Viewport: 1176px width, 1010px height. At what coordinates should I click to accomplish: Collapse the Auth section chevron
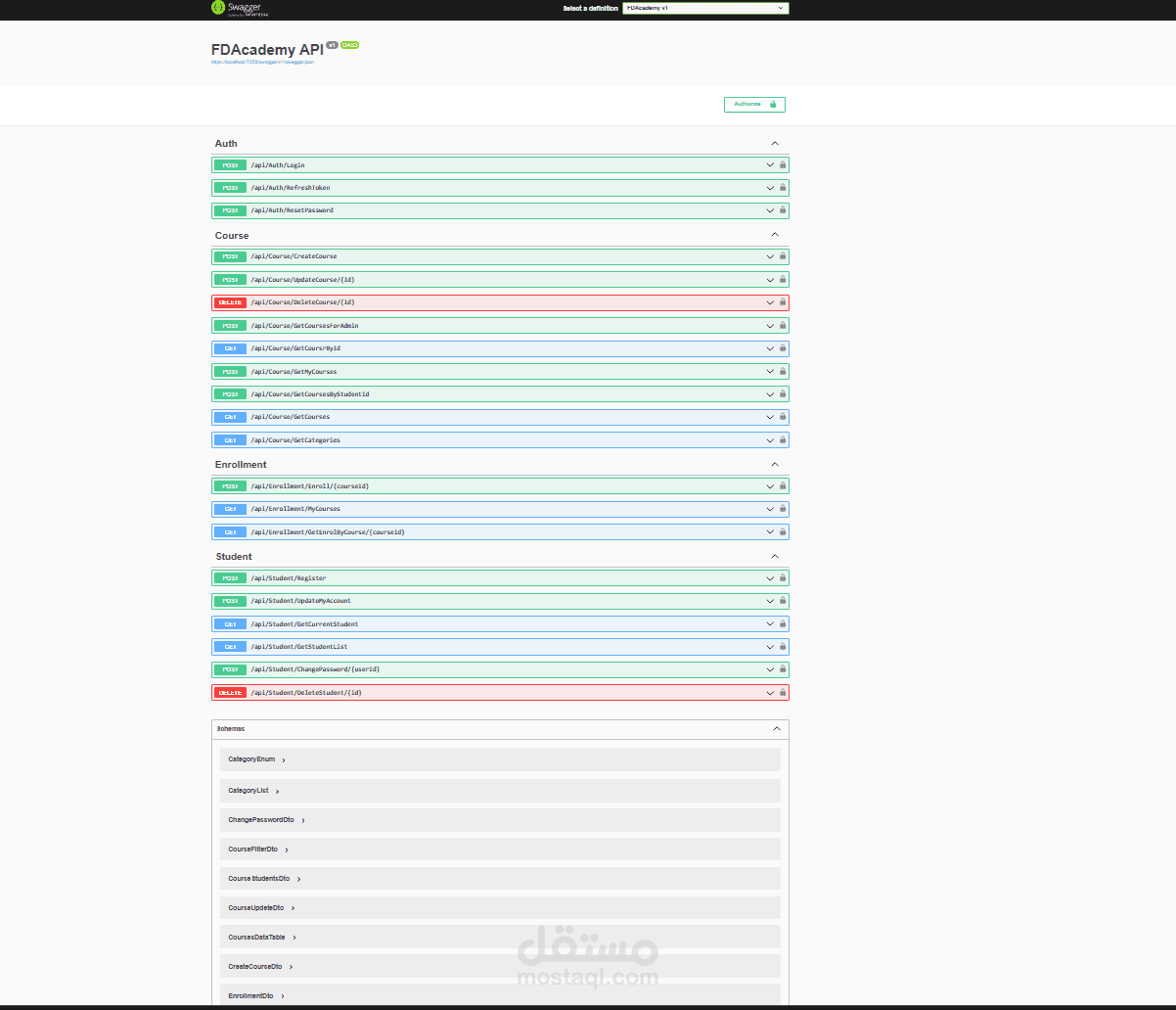(775, 143)
